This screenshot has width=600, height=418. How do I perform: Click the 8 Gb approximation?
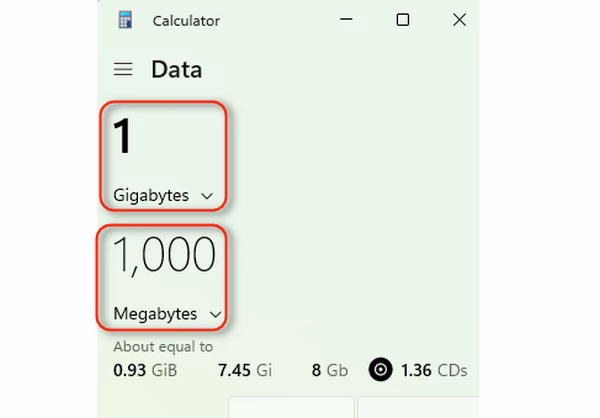pyautogui.click(x=329, y=370)
